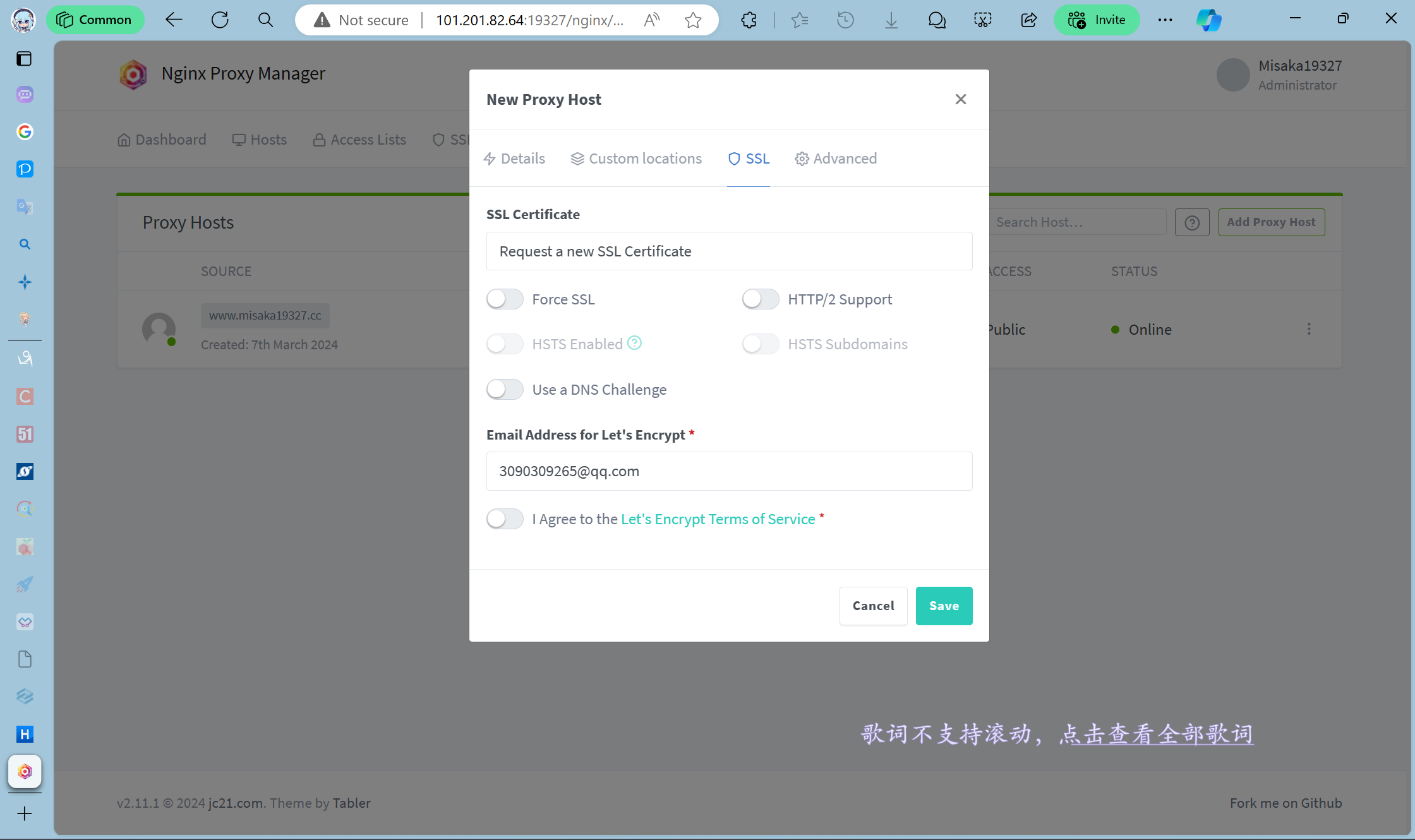Open the SSL Certificate dropdown
1415x840 pixels.
(729, 251)
